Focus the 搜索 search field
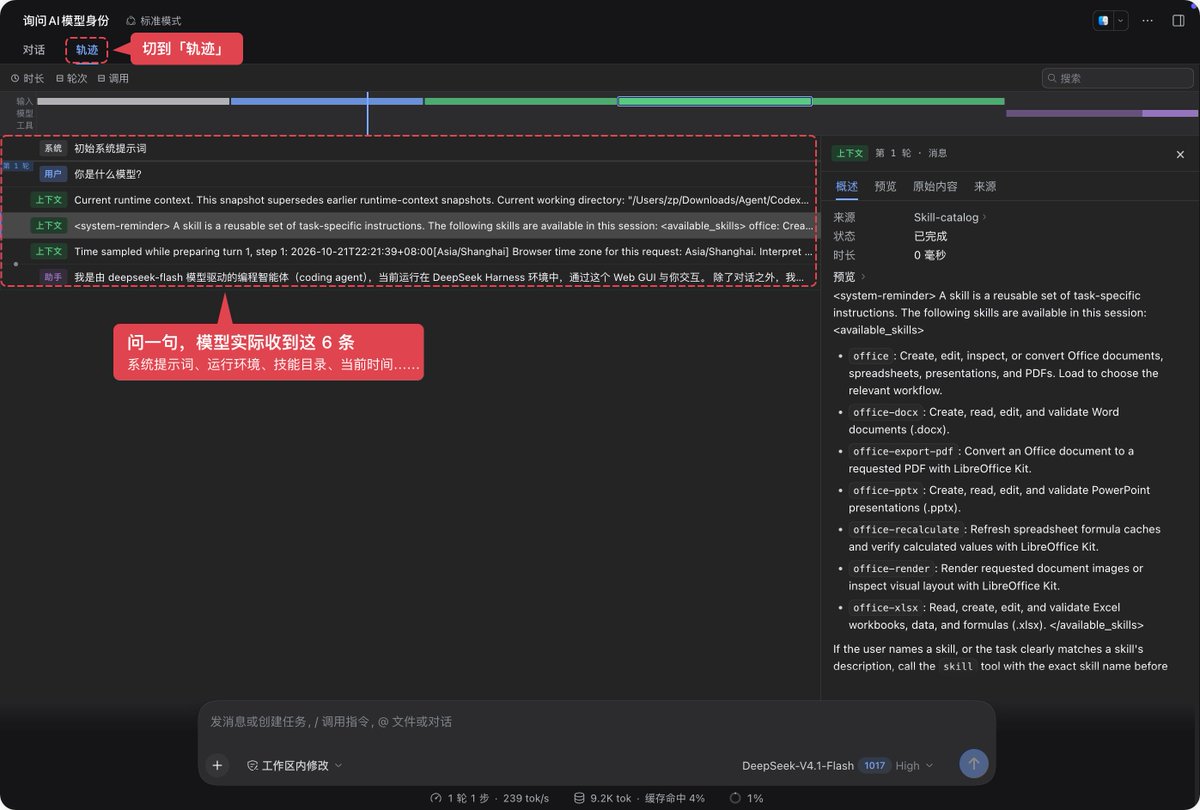The image size is (1200, 810). [x=1117, y=78]
